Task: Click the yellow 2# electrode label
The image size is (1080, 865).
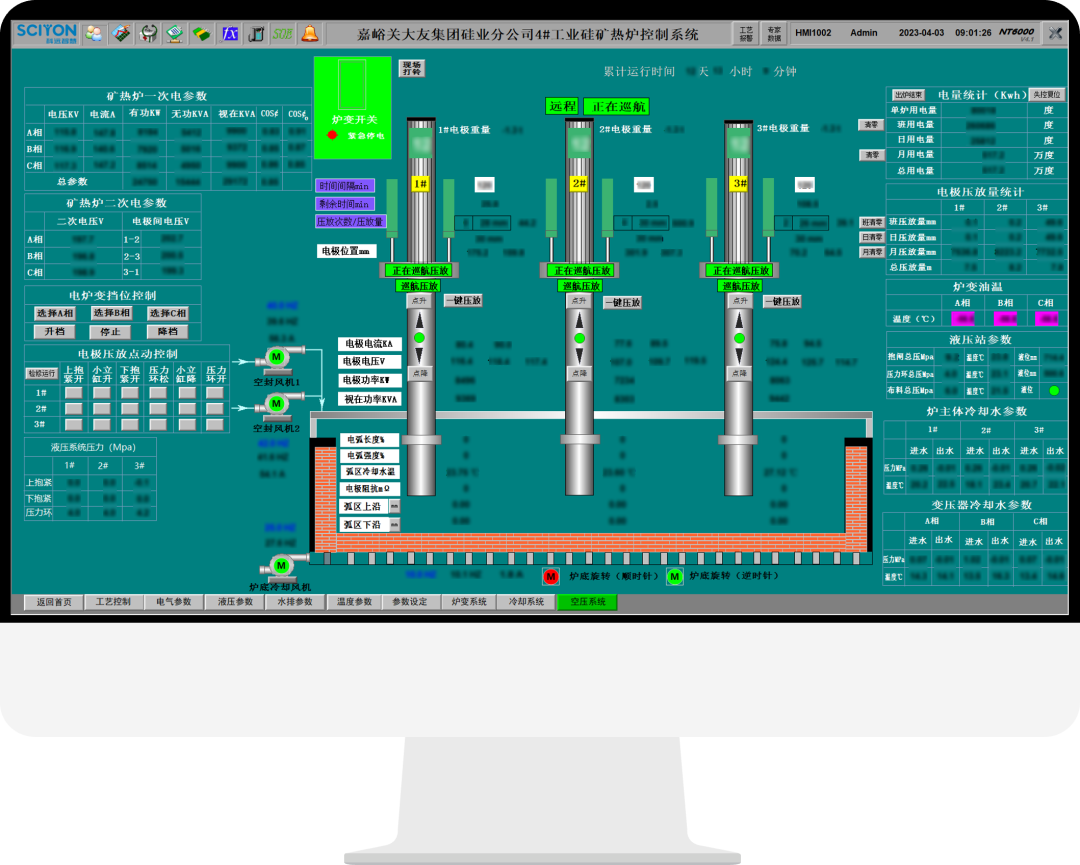Action: tap(579, 184)
